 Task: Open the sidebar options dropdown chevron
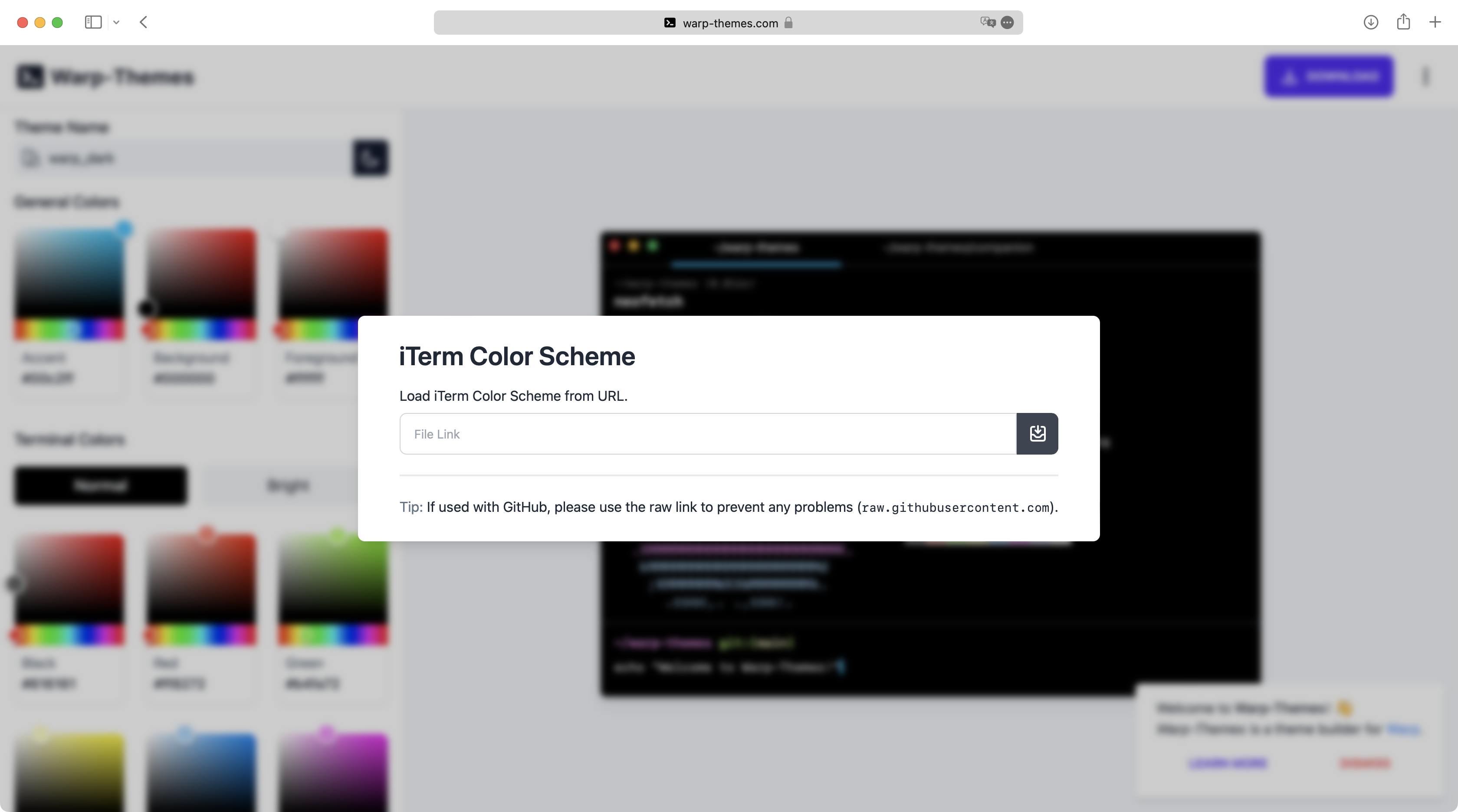(x=116, y=22)
